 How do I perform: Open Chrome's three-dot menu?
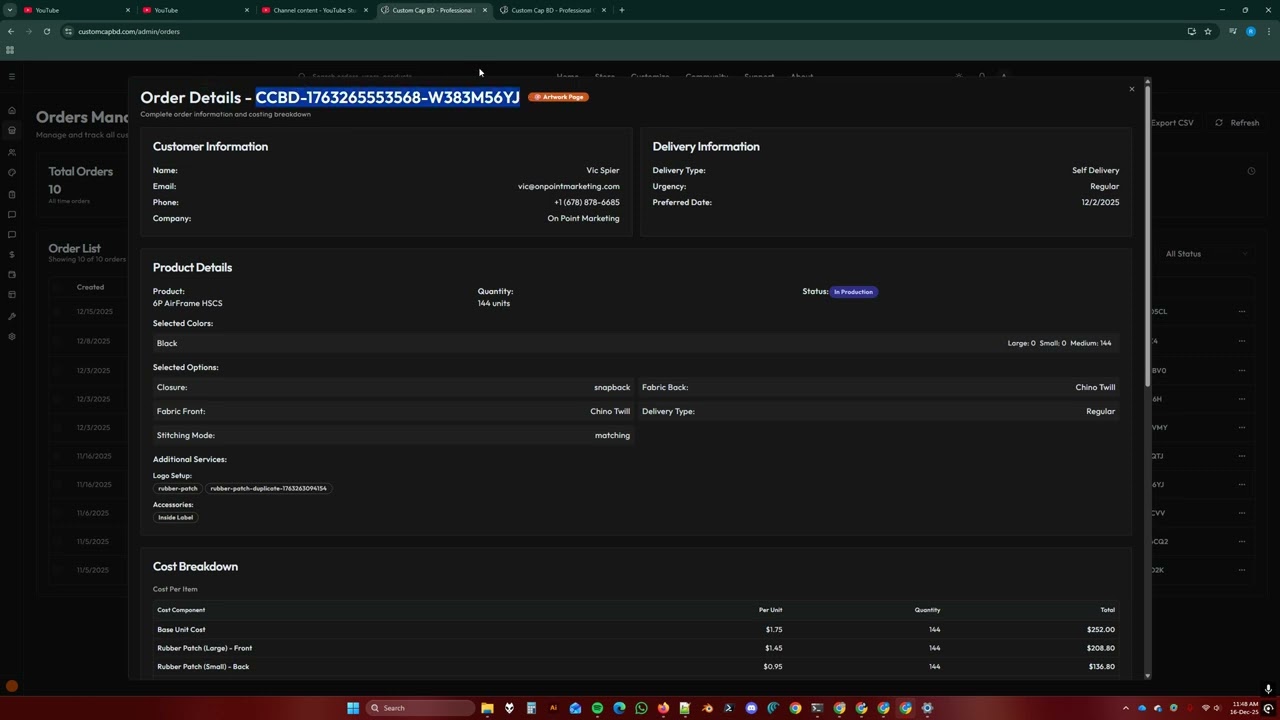[x=1269, y=31]
